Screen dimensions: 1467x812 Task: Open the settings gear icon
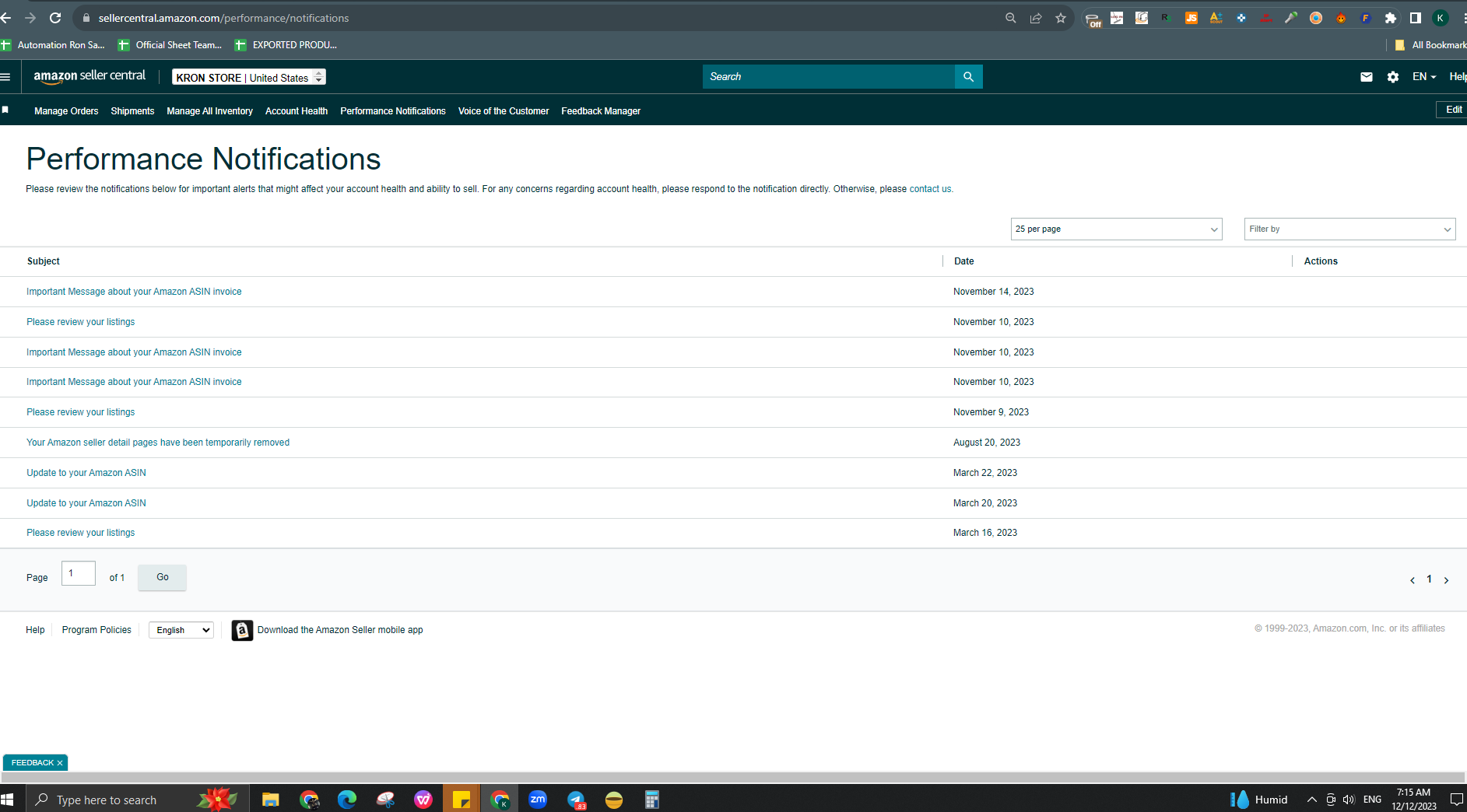point(1393,77)
